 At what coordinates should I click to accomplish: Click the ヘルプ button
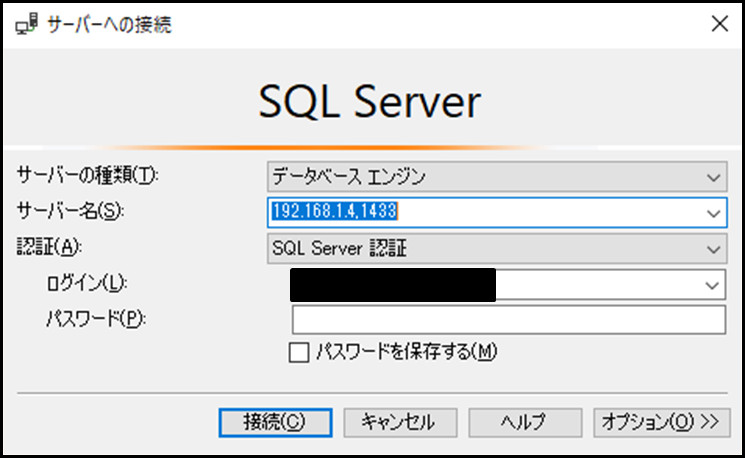click(x=525, y=422)
